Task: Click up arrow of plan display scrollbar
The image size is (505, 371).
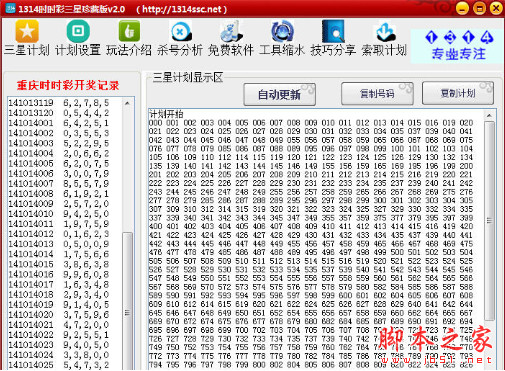Action: [x=489, y=115]
